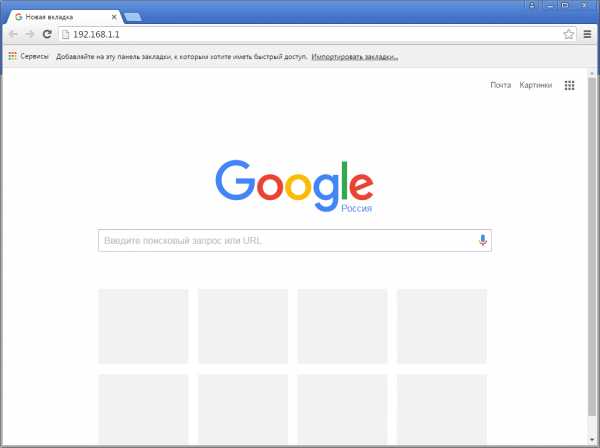The width and height of the screenshot is (600, 448).
Task: Open the Google apps grid icon
Action: [x=569, y=85]
